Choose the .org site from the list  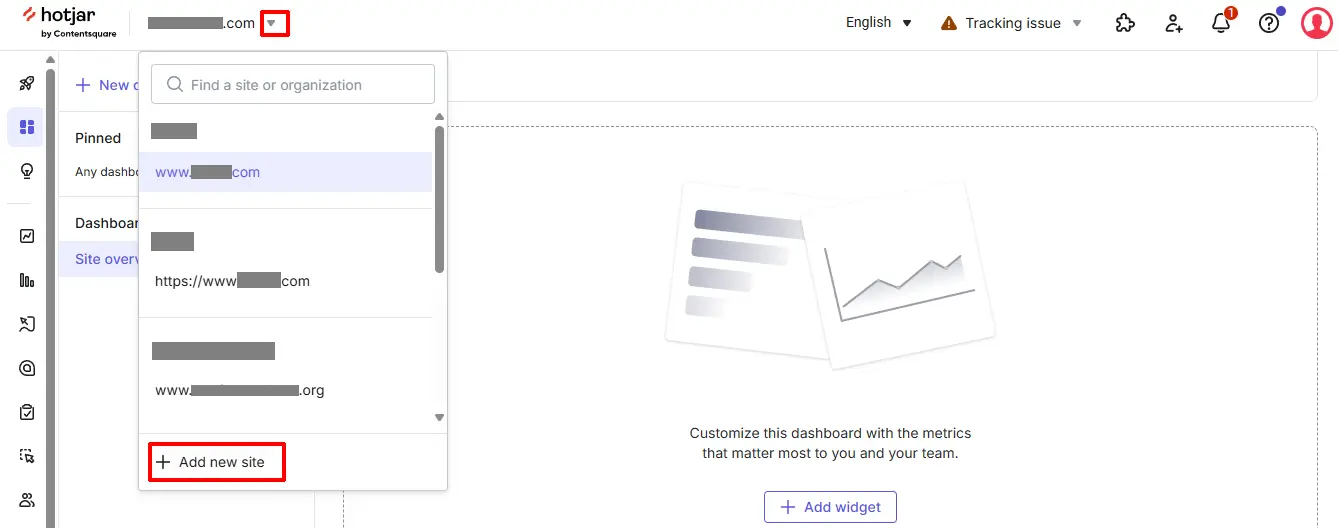tap(285, 390)
